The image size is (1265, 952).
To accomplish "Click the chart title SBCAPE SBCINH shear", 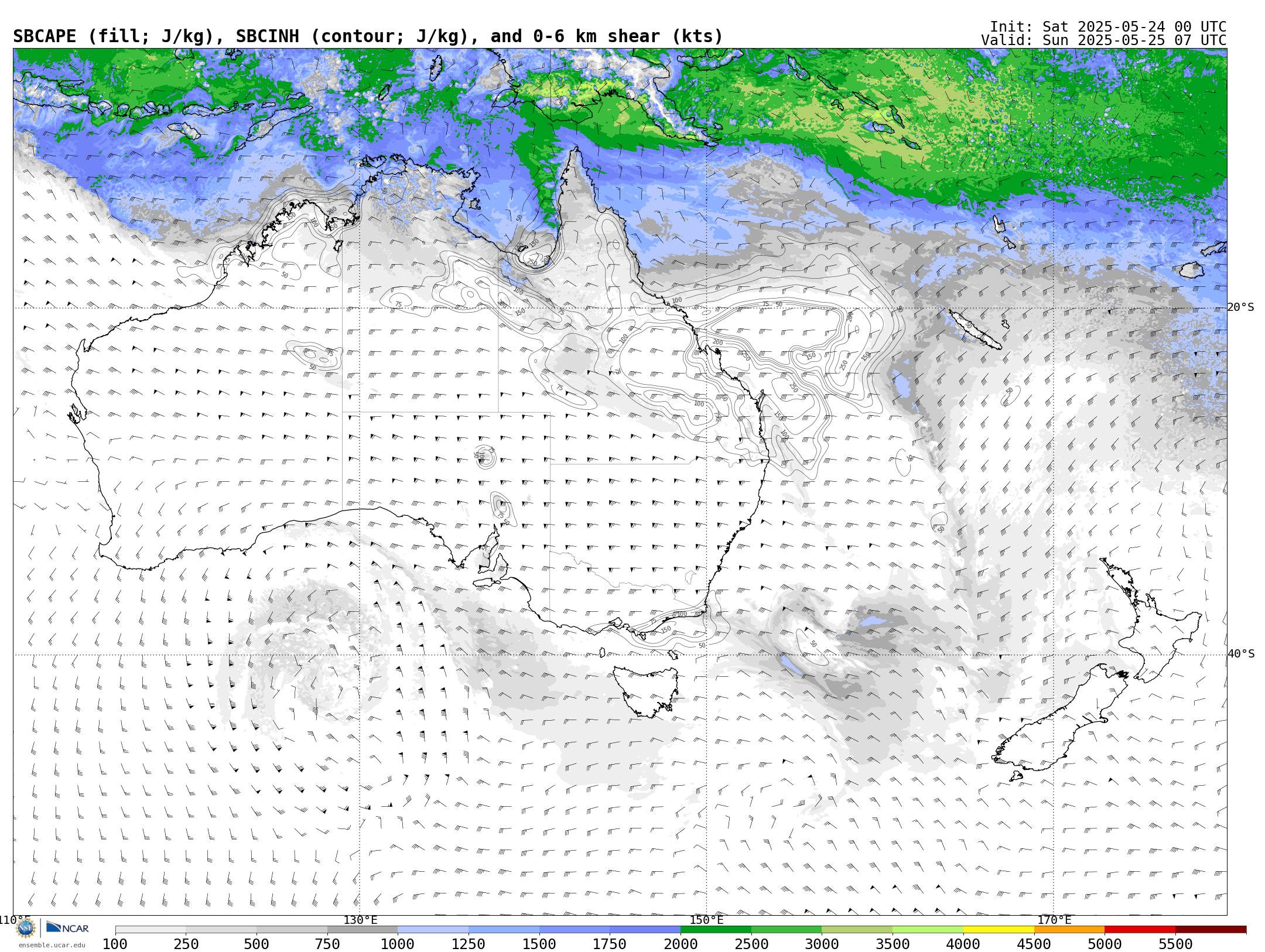I will (x=368, y=36).
